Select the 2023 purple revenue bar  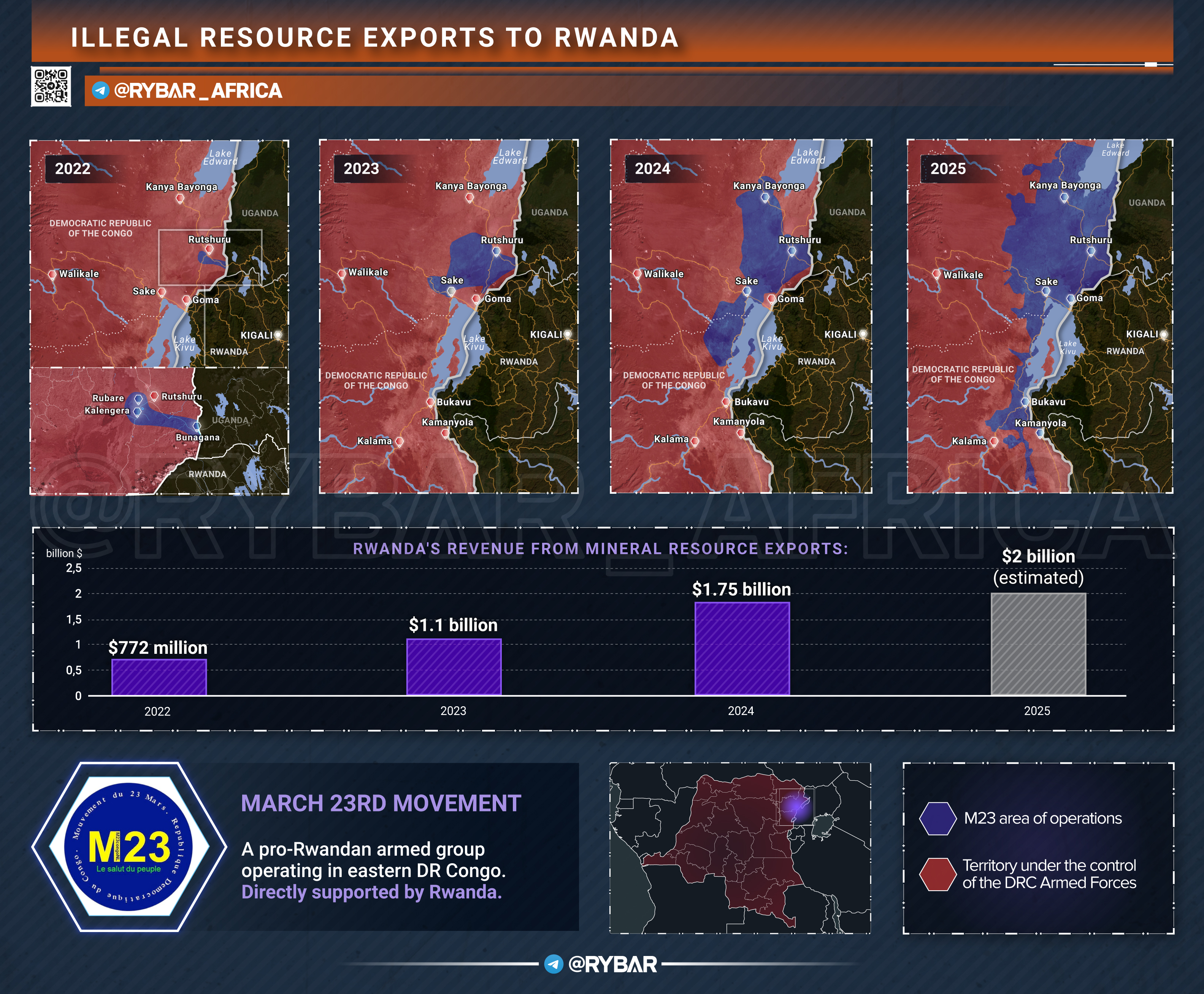[x=454, y=666]
